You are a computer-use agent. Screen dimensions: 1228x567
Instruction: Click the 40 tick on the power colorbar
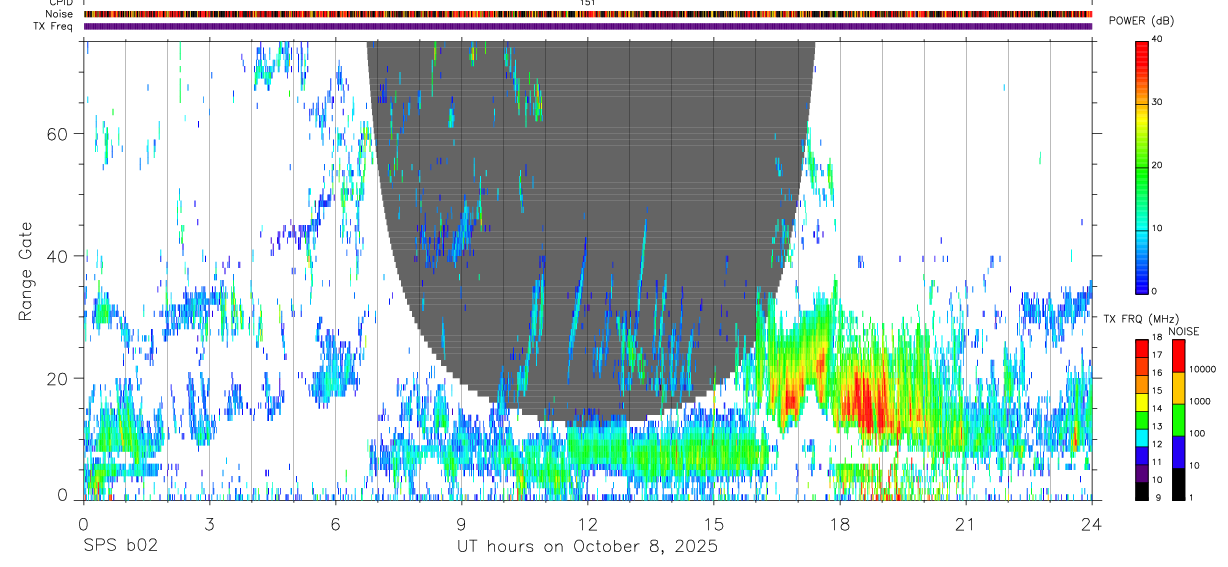(1156, 39)
